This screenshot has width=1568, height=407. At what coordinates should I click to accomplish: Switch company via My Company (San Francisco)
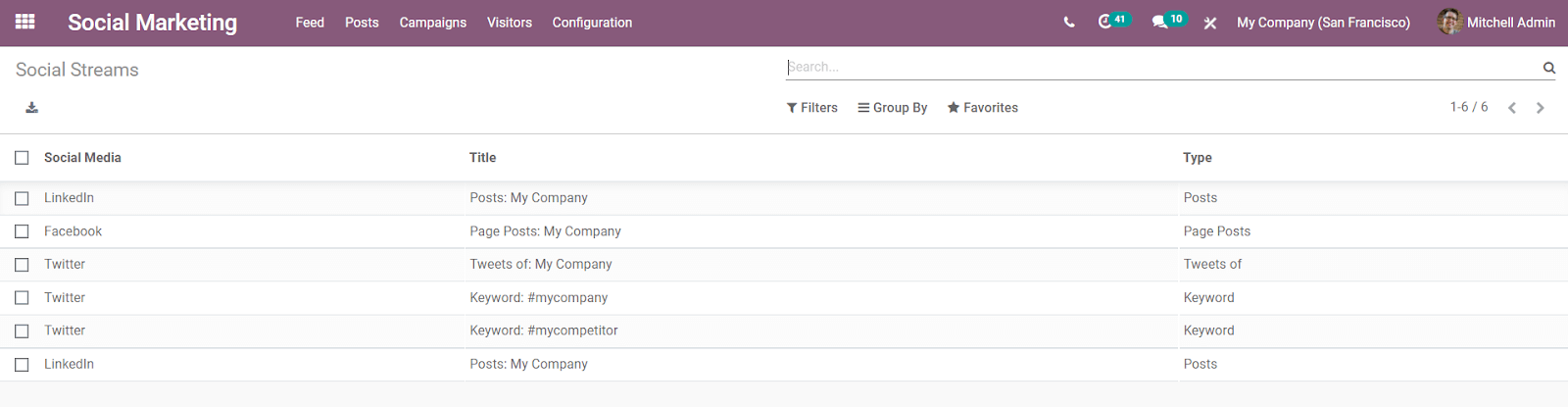pos(1323,23)
